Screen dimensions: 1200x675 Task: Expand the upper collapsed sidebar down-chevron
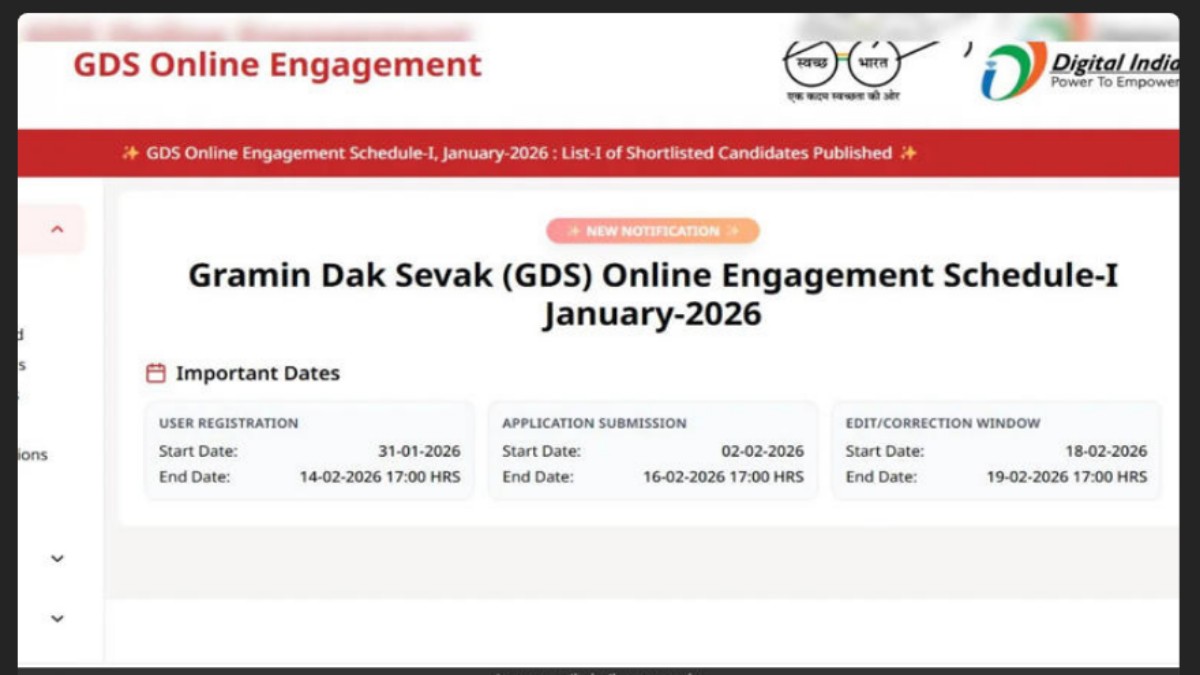[x=57, y=559]
